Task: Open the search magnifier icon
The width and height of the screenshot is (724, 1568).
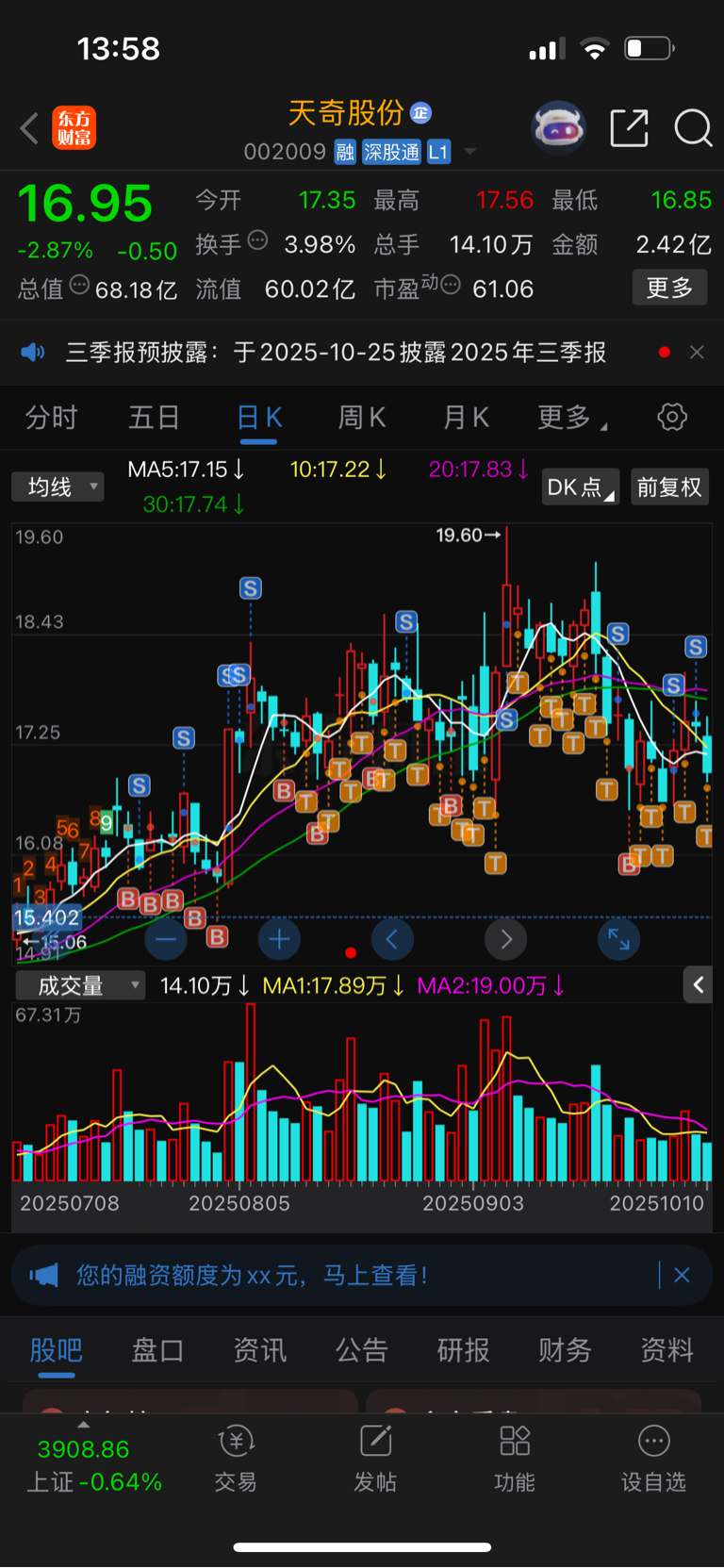Action: pos(693,127)
